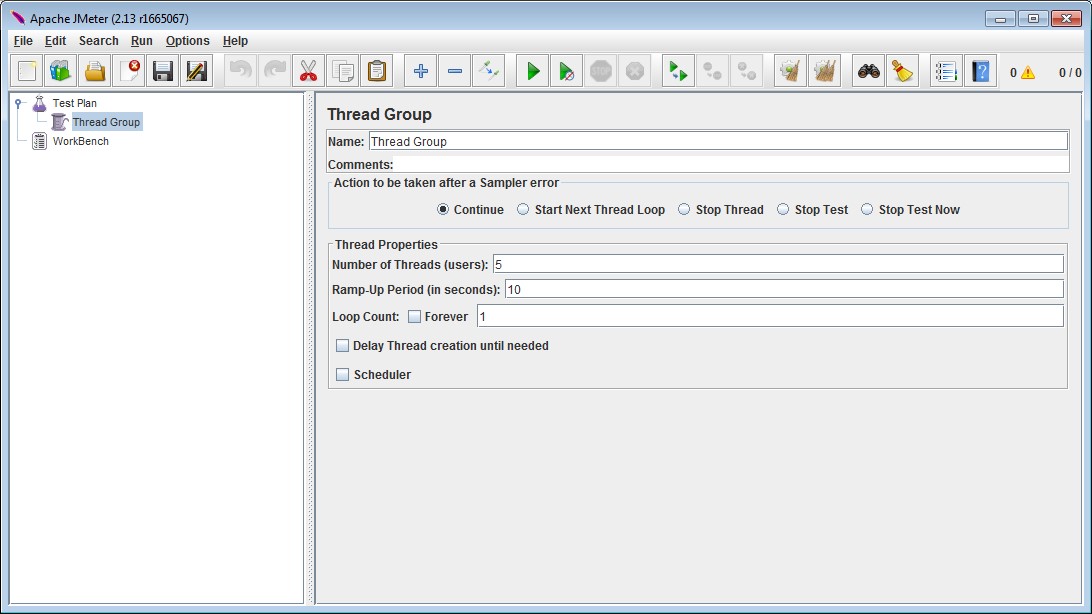Enable the Forever loop checkbox
This screenshot has width=1092, height=614.
tap(414, 317)
